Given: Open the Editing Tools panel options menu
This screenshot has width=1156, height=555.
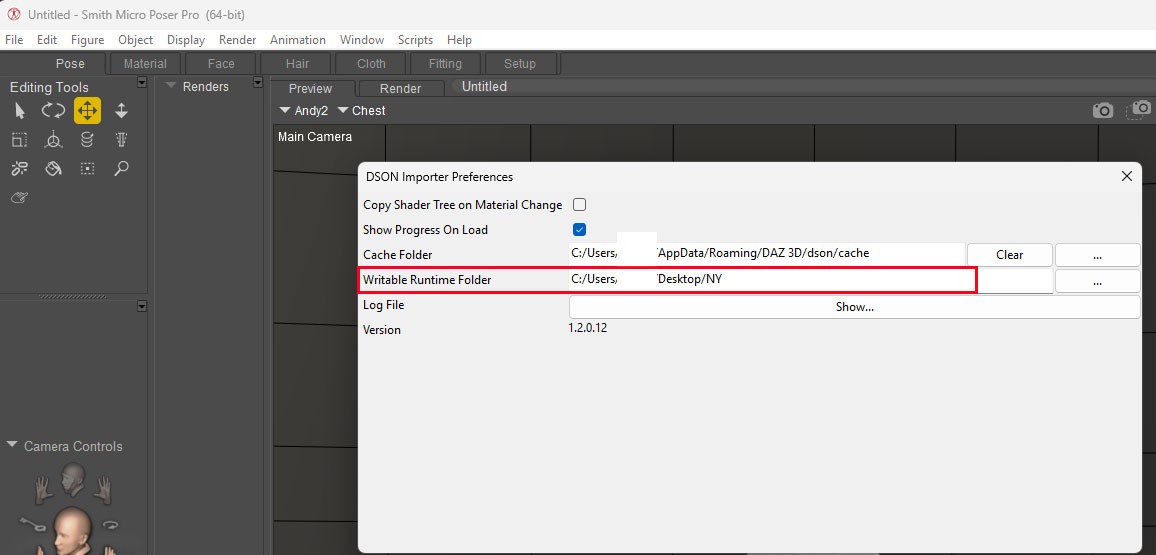Looking at the screenshot, I should pyautogui.click(x=142, y=83).
